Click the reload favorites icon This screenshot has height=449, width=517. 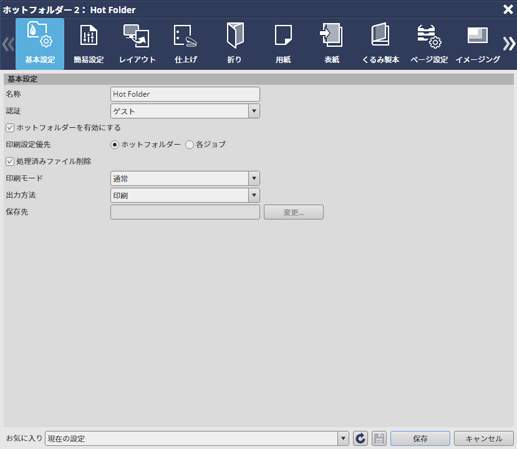pos(360,438)
